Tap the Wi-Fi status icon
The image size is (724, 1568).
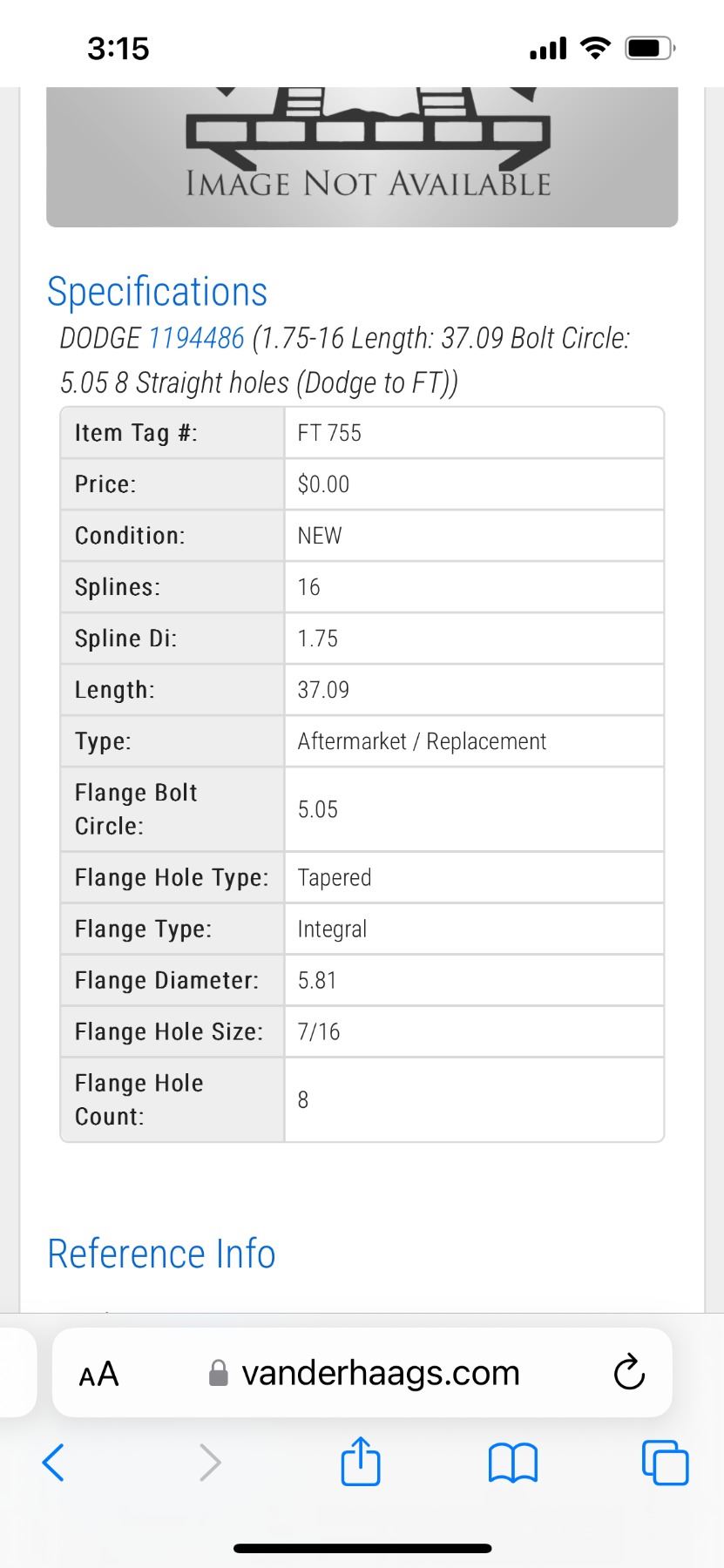[596, 48]
